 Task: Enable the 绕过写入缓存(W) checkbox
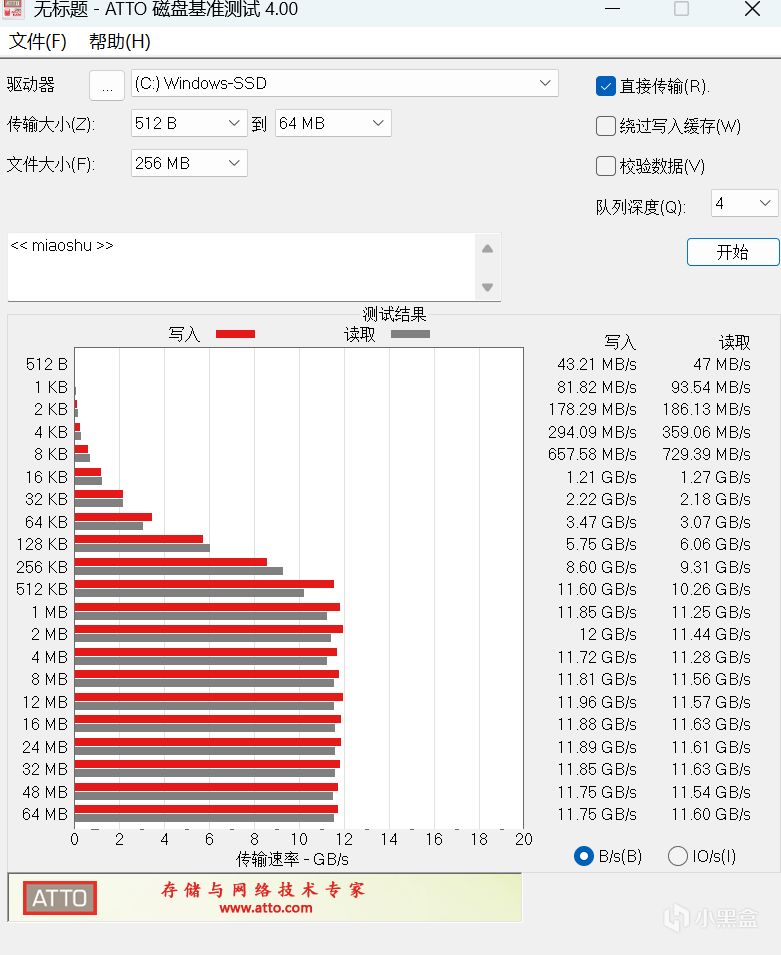click(606, 126)
